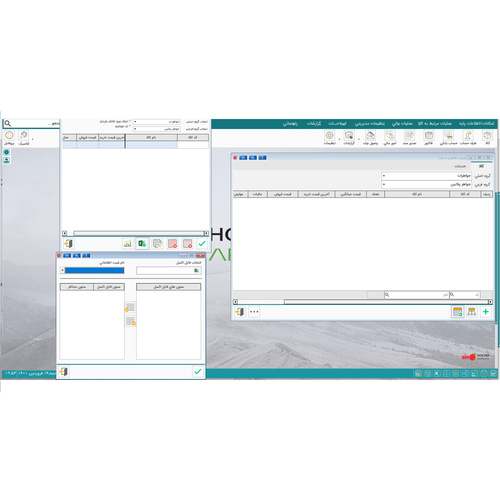Click the search field in left panel

31,124
